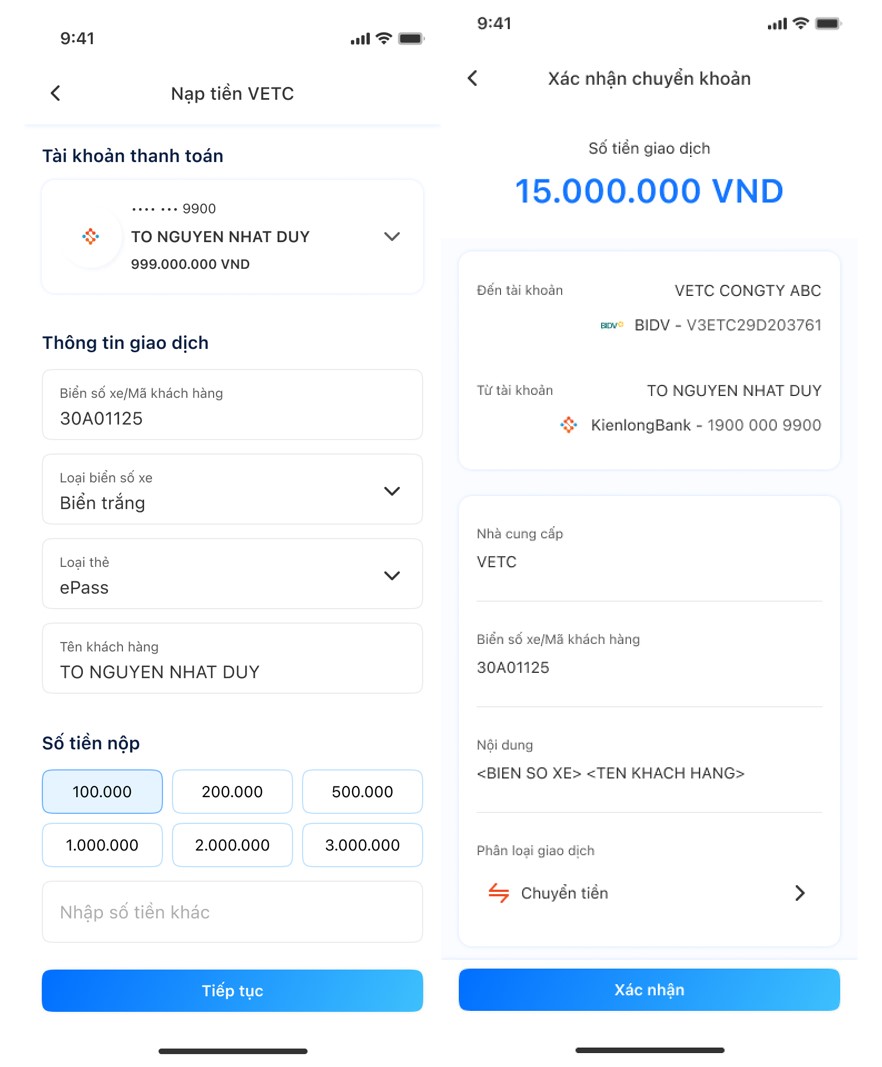Edit the Biển số xe/Mã khách hàng field

(x=232, y=405)
